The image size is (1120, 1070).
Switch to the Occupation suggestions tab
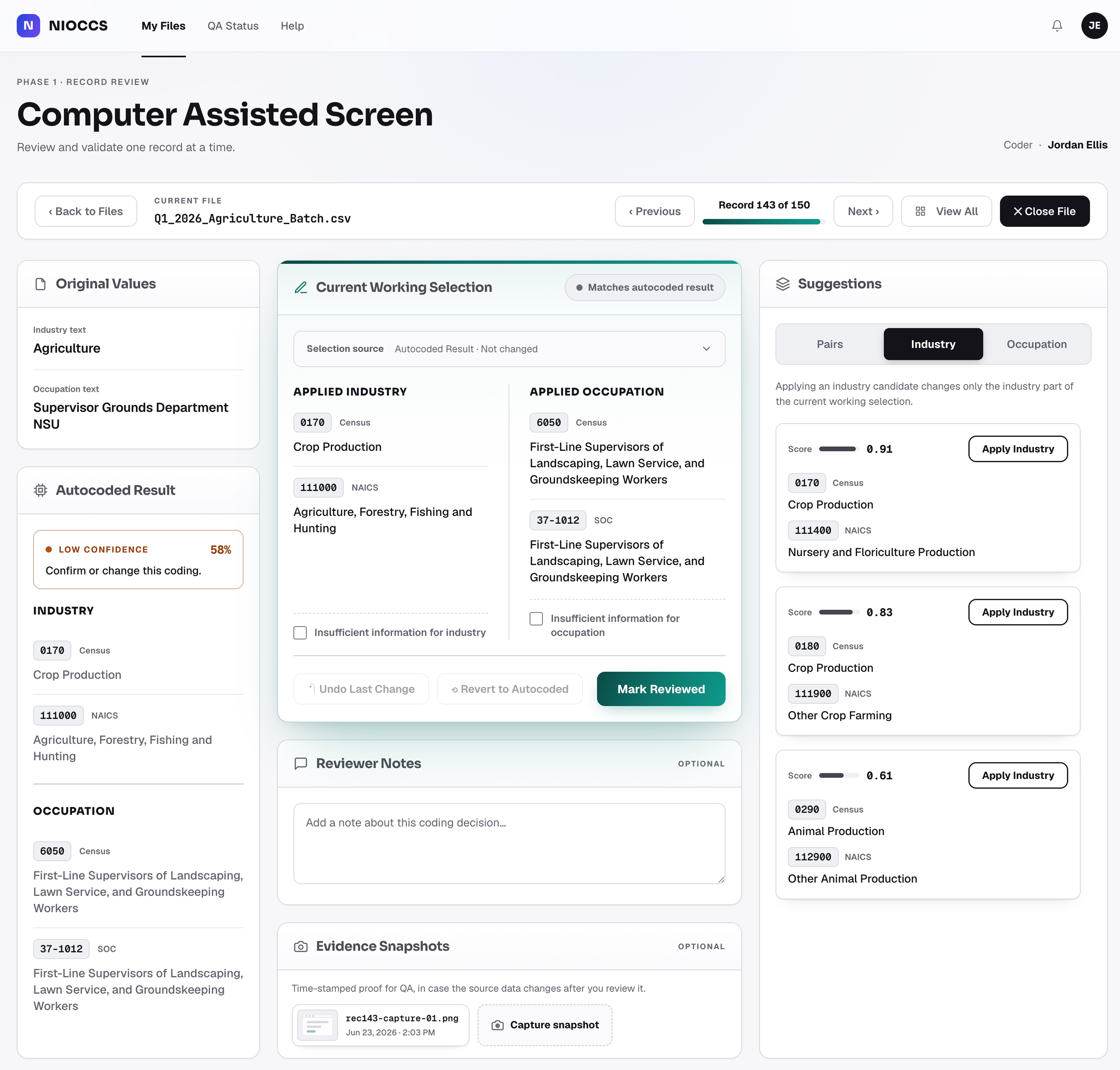click(1036, 344)
